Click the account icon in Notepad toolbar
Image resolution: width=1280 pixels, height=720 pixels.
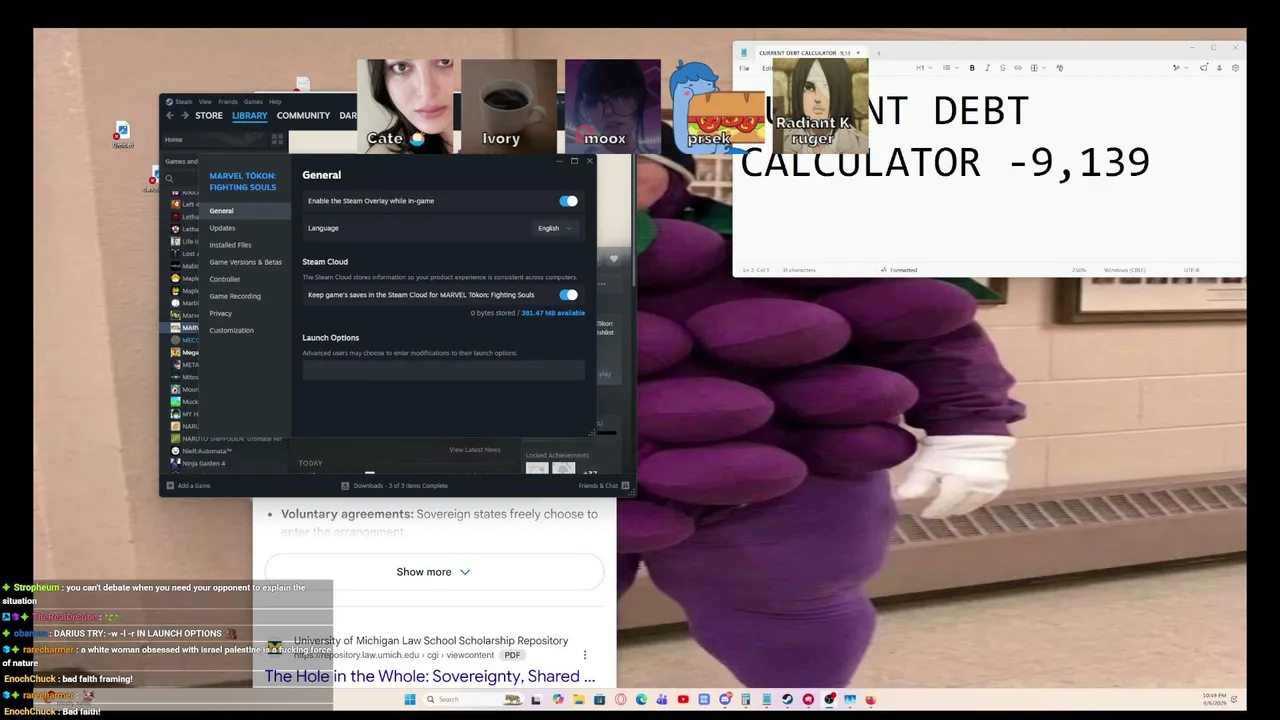click(x=1219, y=68)
